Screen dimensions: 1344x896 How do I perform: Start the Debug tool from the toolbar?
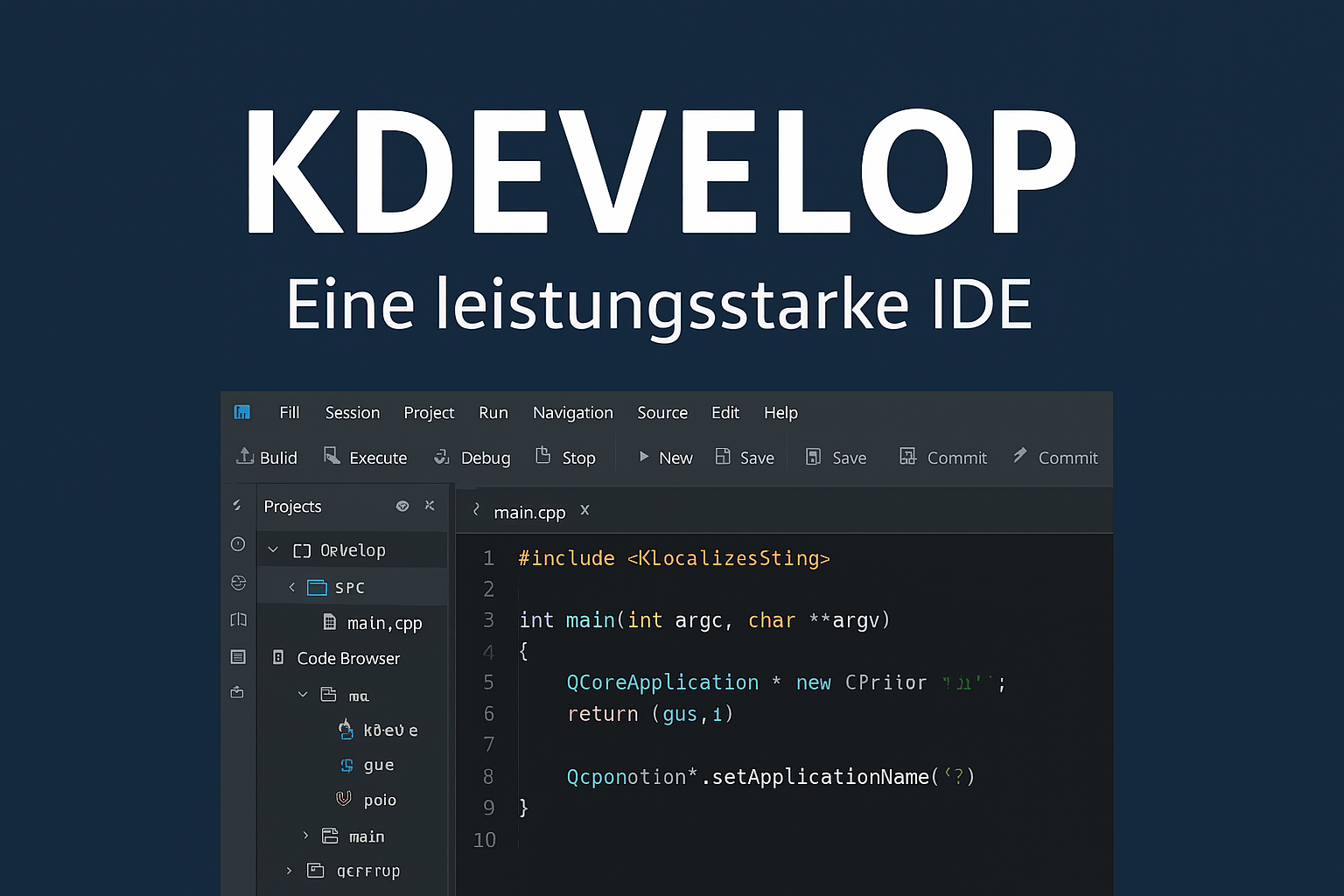(x=441, y=457)
